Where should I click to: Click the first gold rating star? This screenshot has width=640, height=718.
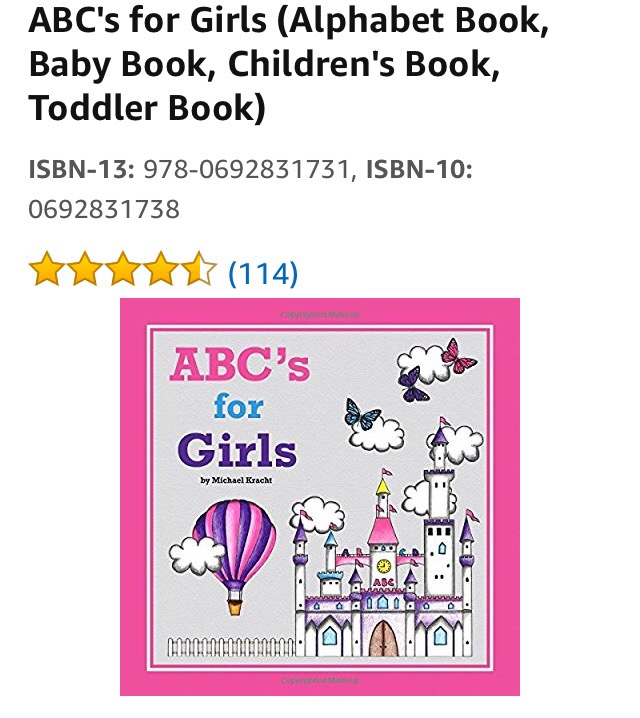[x=46, y=269]
